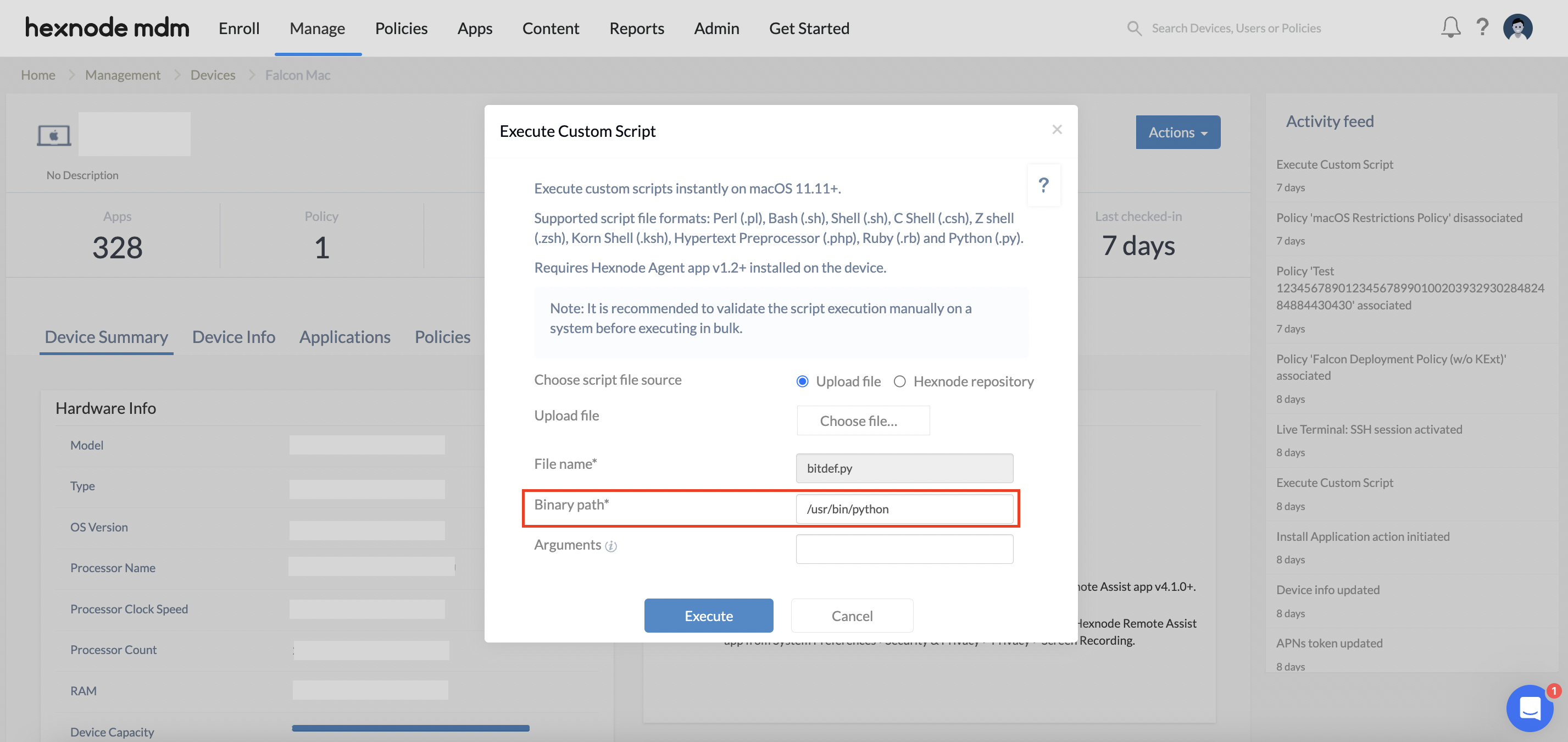Expand the Actions dropdown
1568x742 pixels.
(x=1177, y=132)
